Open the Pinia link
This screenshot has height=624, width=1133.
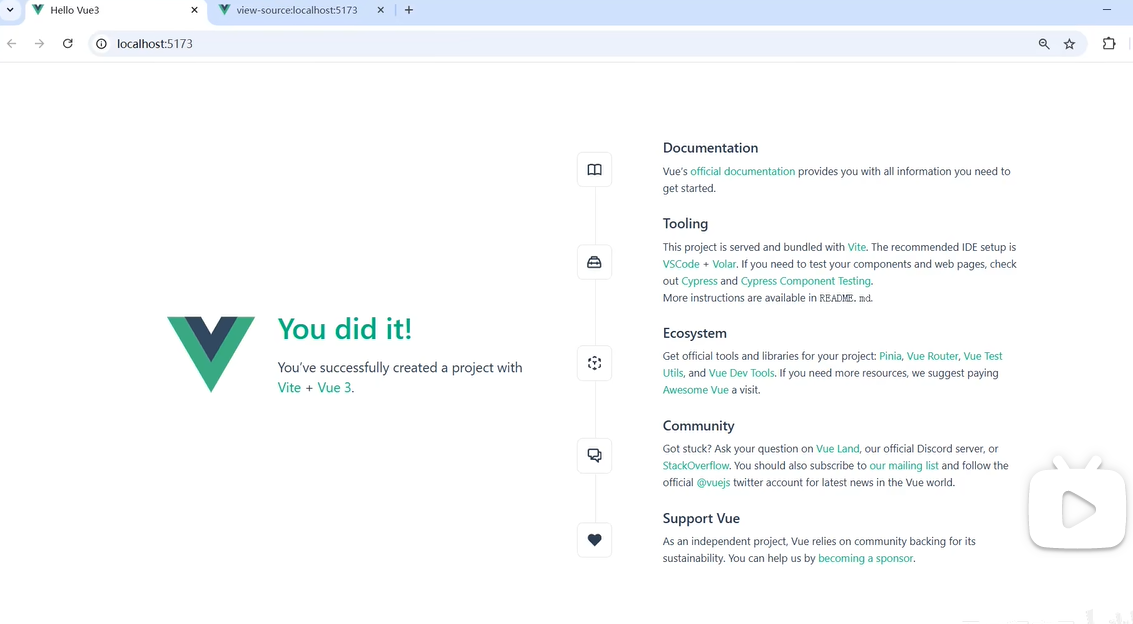tap(890, 356)
